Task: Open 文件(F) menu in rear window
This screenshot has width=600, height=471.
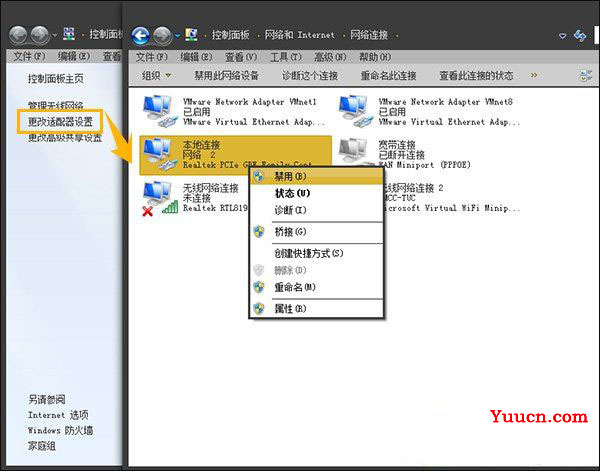Action: tap(29, 57)
